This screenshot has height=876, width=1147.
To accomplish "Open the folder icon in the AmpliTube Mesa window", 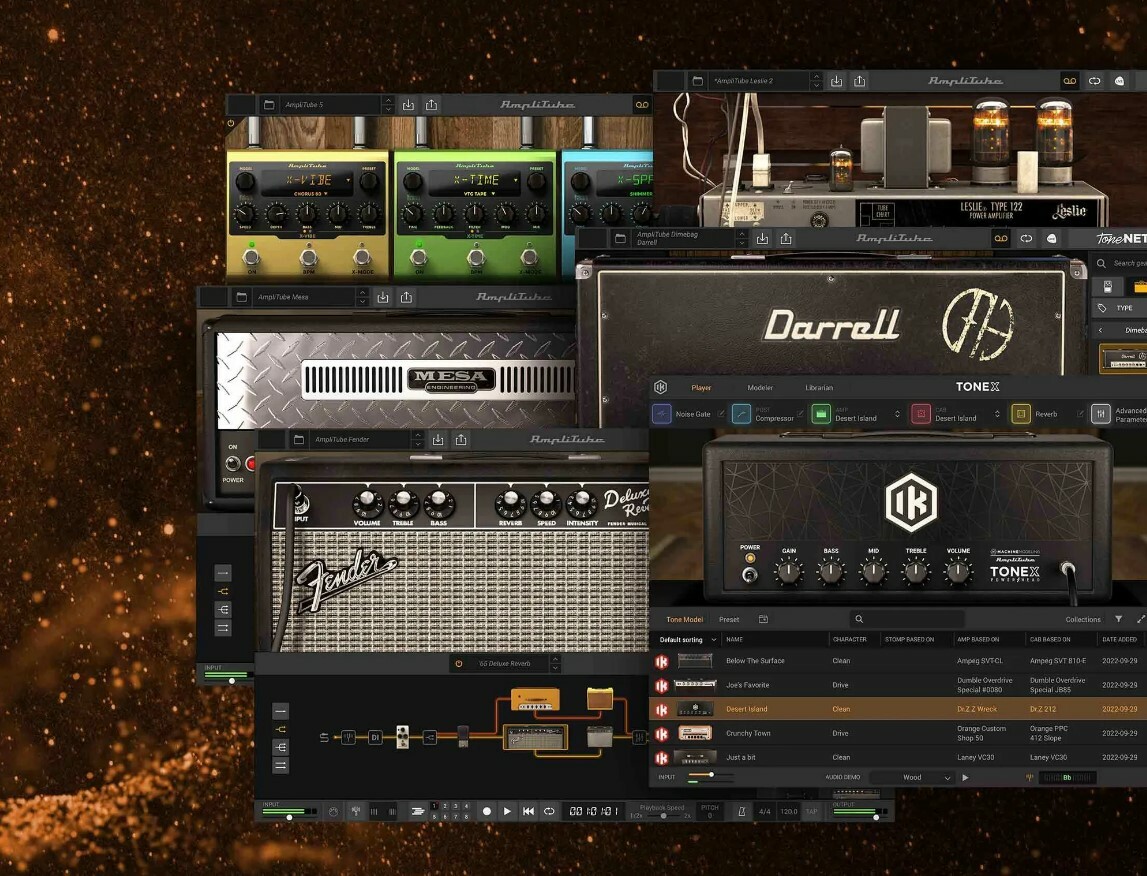I will pos(241,297).
